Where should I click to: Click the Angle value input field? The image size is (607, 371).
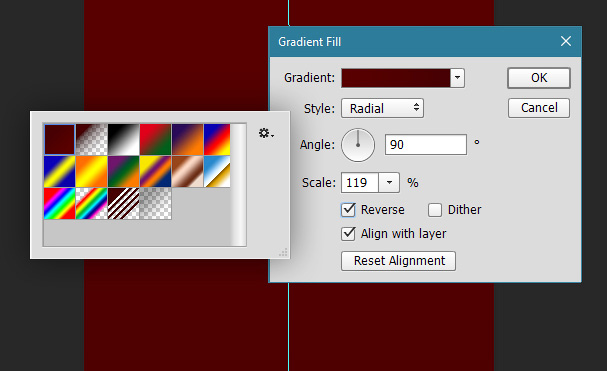(x=426, y=144)
